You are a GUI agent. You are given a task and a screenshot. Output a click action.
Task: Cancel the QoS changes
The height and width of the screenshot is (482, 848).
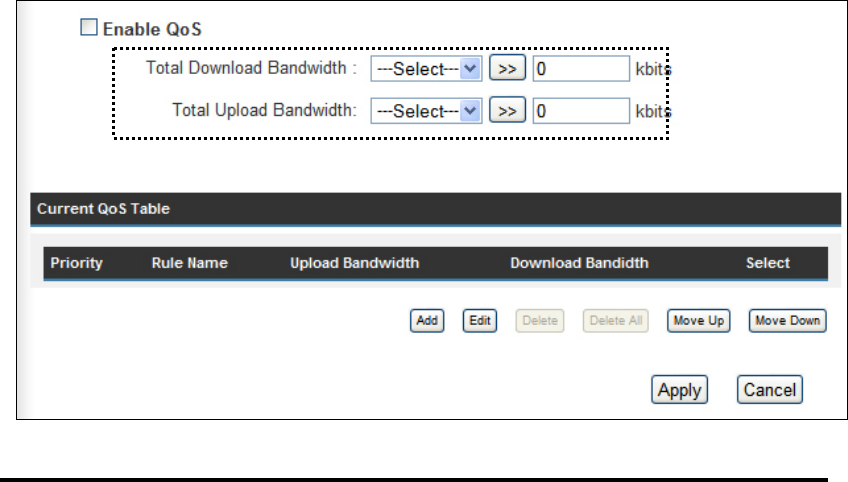coord(770,389)
